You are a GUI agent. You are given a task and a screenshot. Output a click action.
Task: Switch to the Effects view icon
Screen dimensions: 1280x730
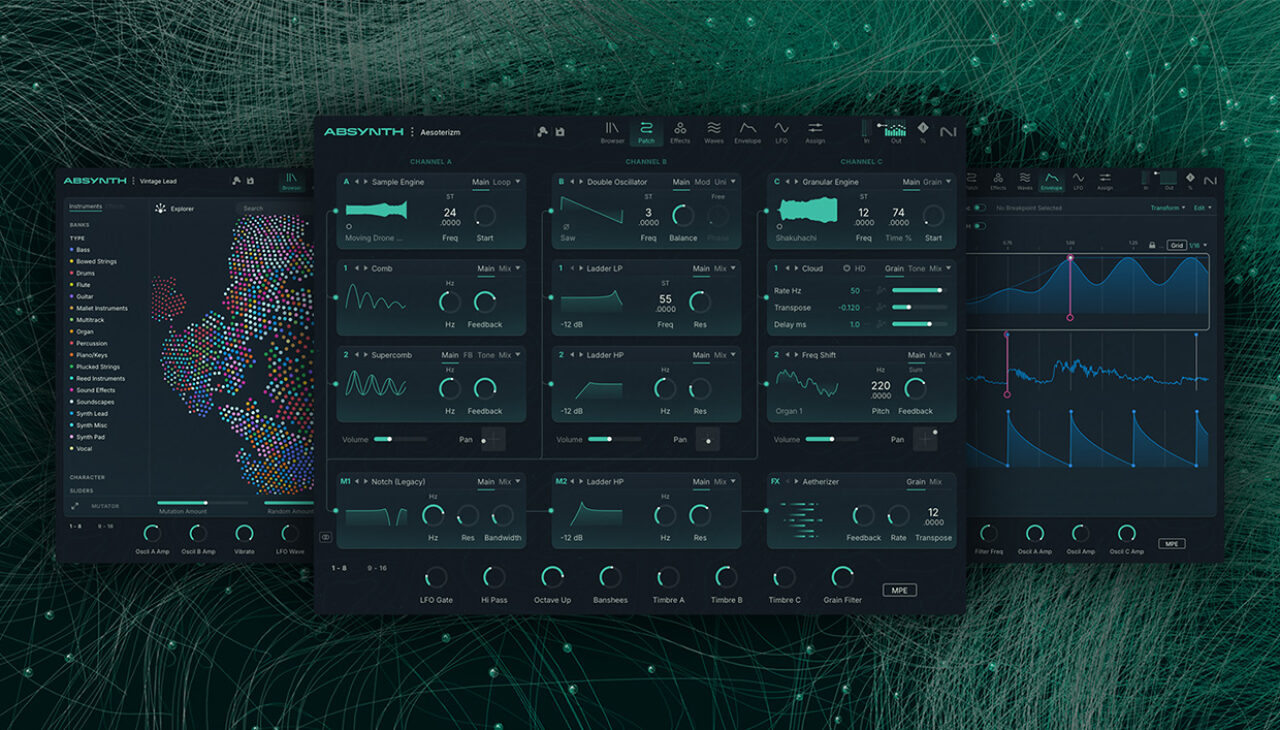tap(679, 131)
